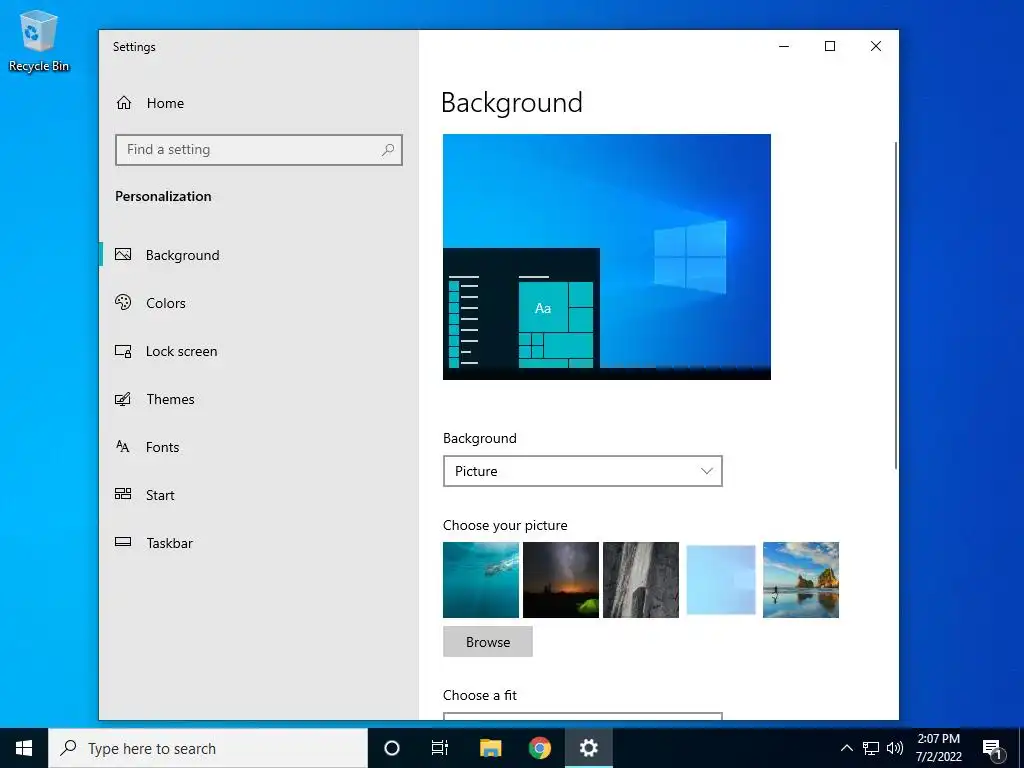Close the Settings window
Screen dimensions: 1024x768
pyautogui.click(x=876, y=46)
